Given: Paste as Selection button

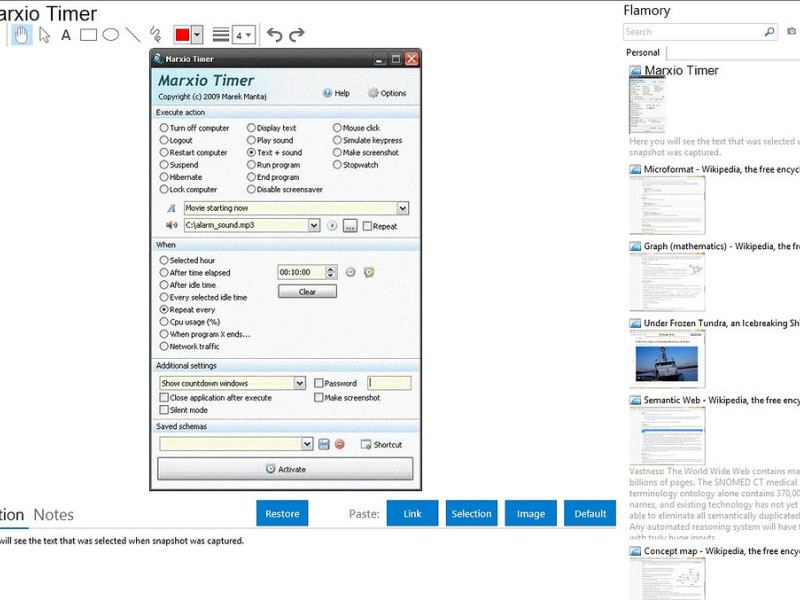Looking at the screenshot, I should [471, 513].
